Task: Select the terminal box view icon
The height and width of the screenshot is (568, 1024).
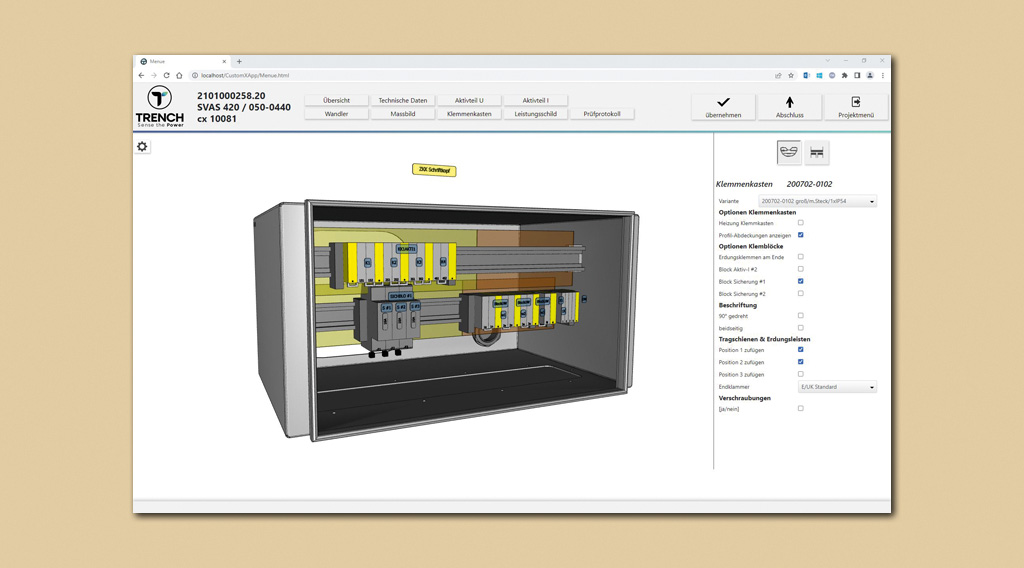Action: click(x=789, y=152)
